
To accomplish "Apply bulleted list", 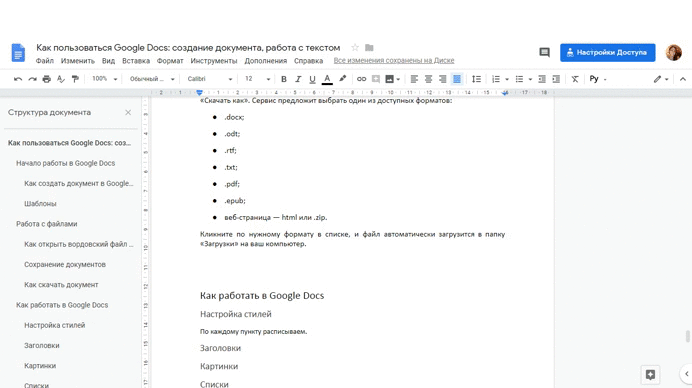I will 519,79.
